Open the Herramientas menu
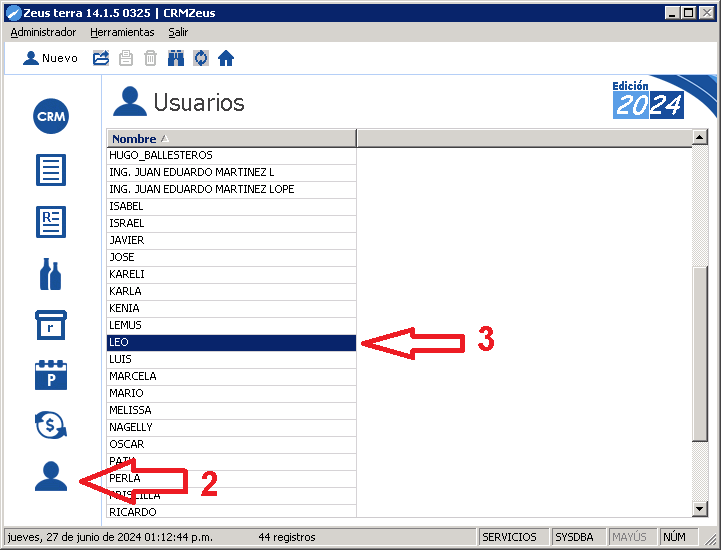The width and height of the screenshot is (721, 550). tap(122, 32)
